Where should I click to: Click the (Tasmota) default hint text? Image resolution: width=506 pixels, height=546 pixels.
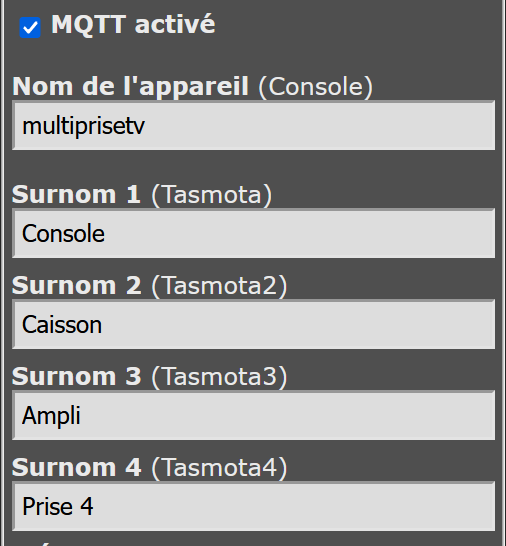tap(212, 195)
